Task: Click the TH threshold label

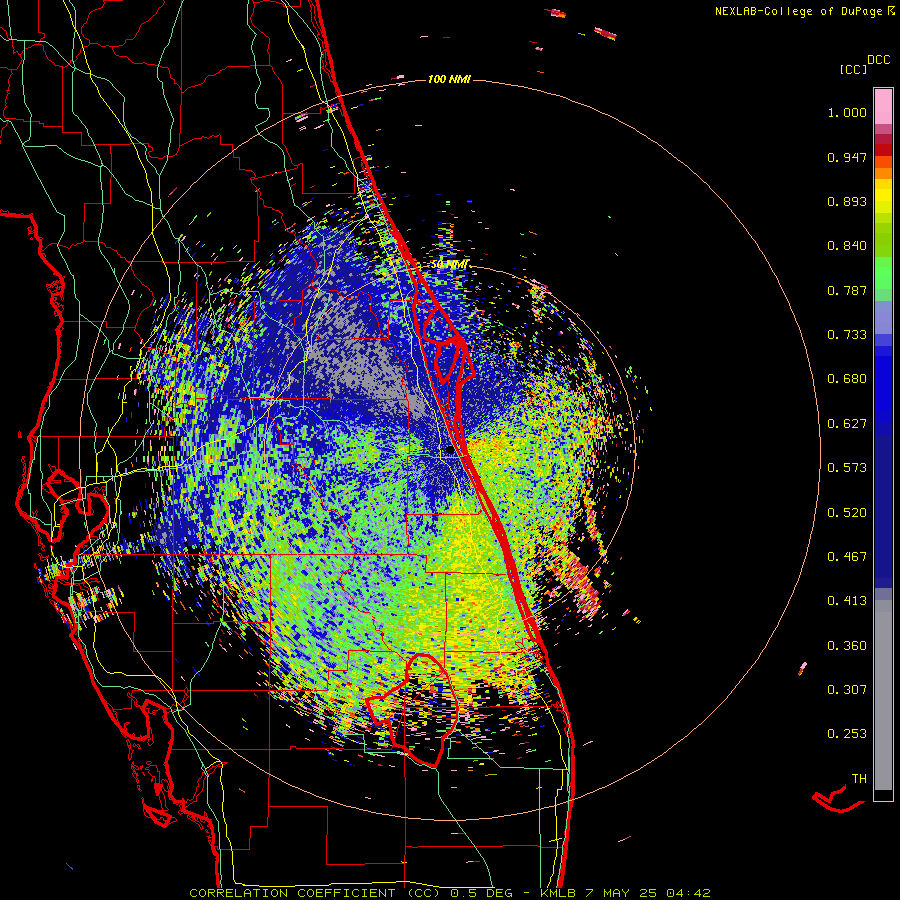Action: [x=859, y=779]
